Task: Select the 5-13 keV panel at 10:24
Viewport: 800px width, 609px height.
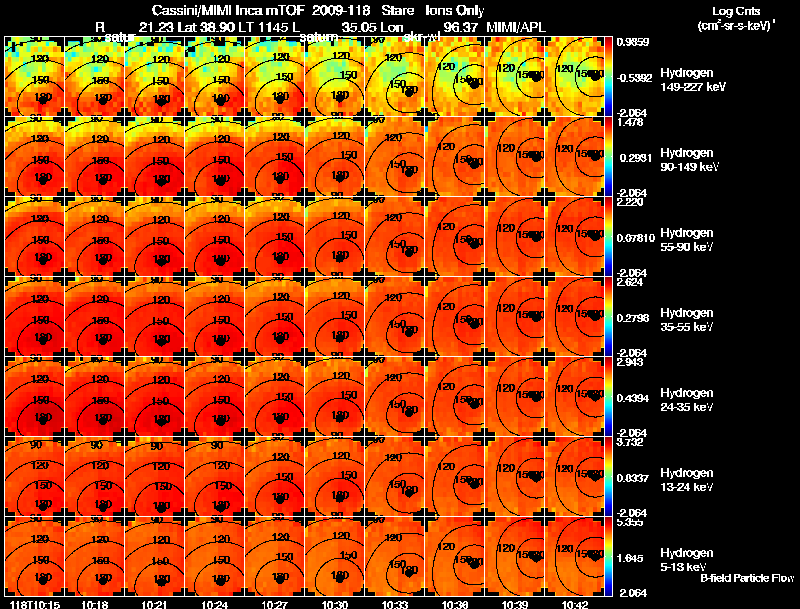Action: point(215,557)
